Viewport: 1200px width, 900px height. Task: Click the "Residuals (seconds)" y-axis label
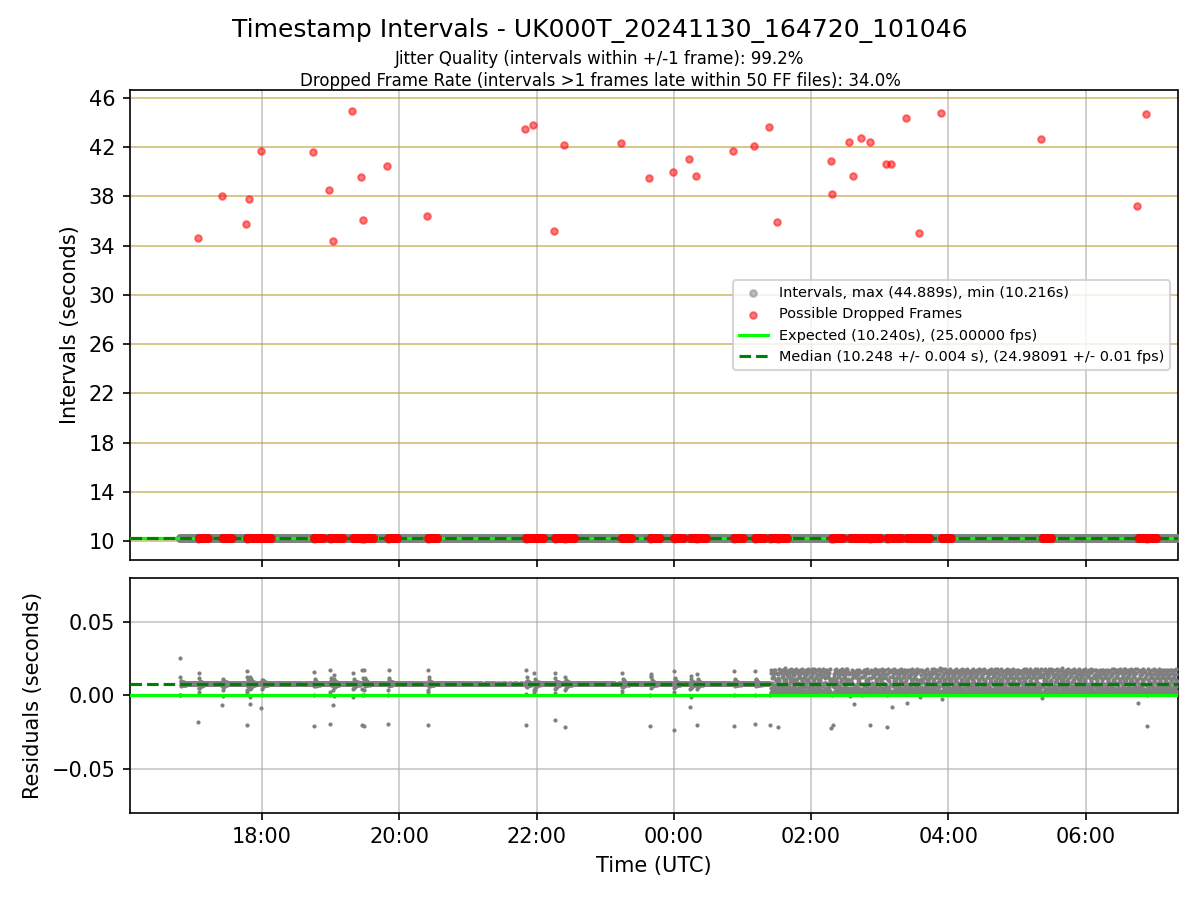coord(32,696)
